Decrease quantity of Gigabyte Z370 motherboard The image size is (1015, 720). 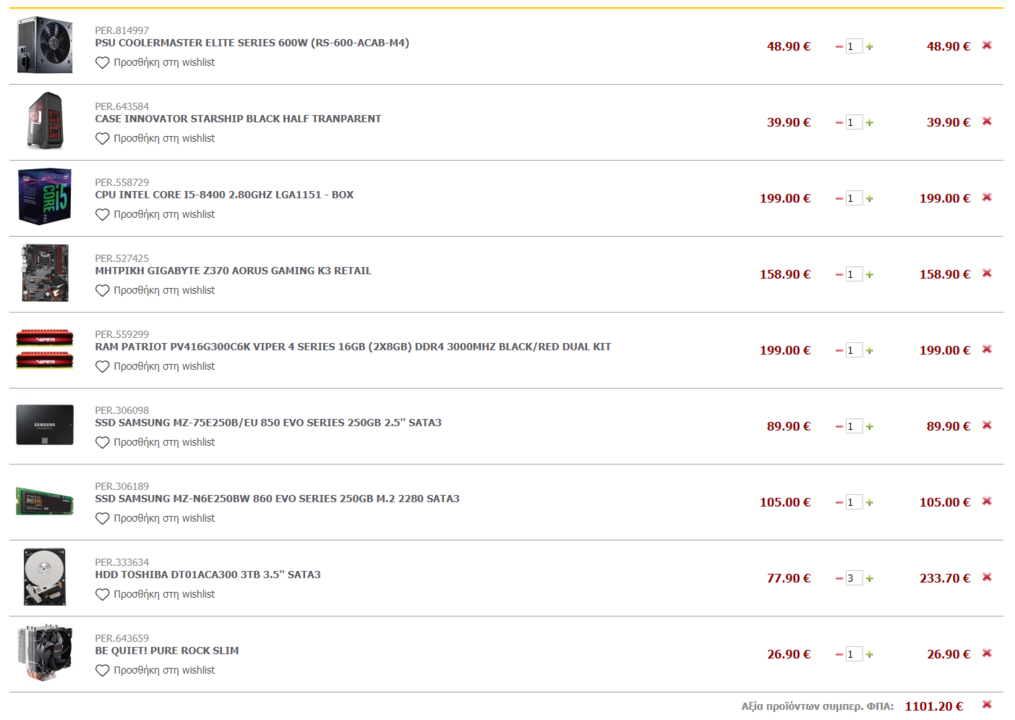point(839,275)
